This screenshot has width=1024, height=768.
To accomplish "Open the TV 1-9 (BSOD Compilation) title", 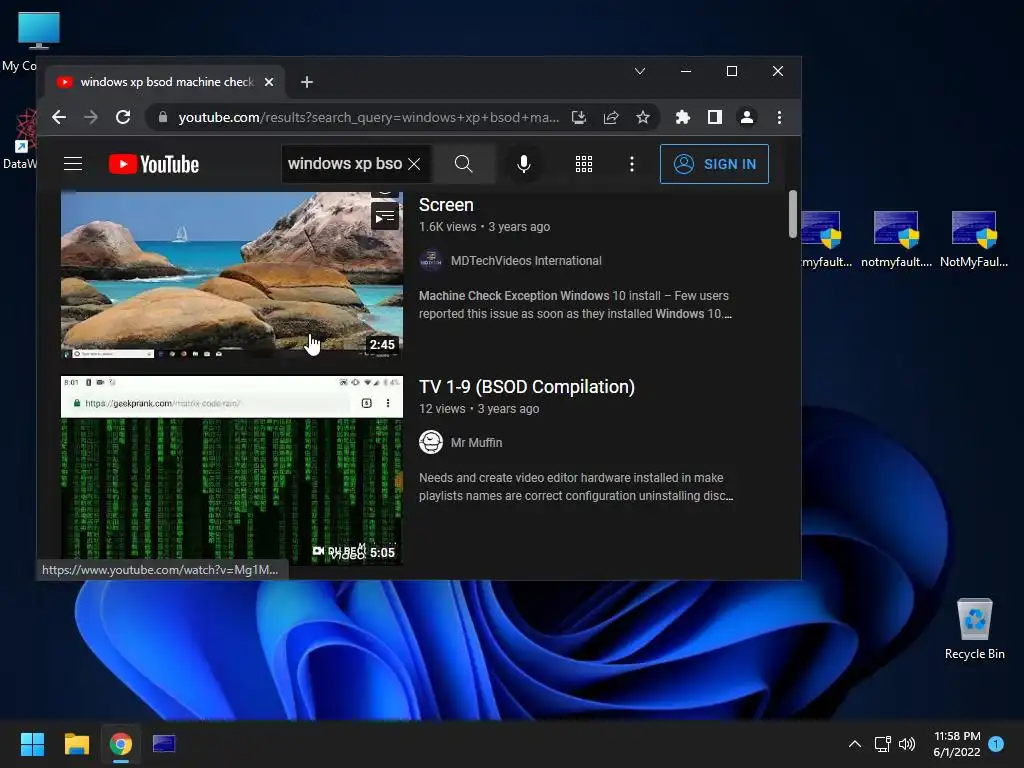I will point(526,387).
